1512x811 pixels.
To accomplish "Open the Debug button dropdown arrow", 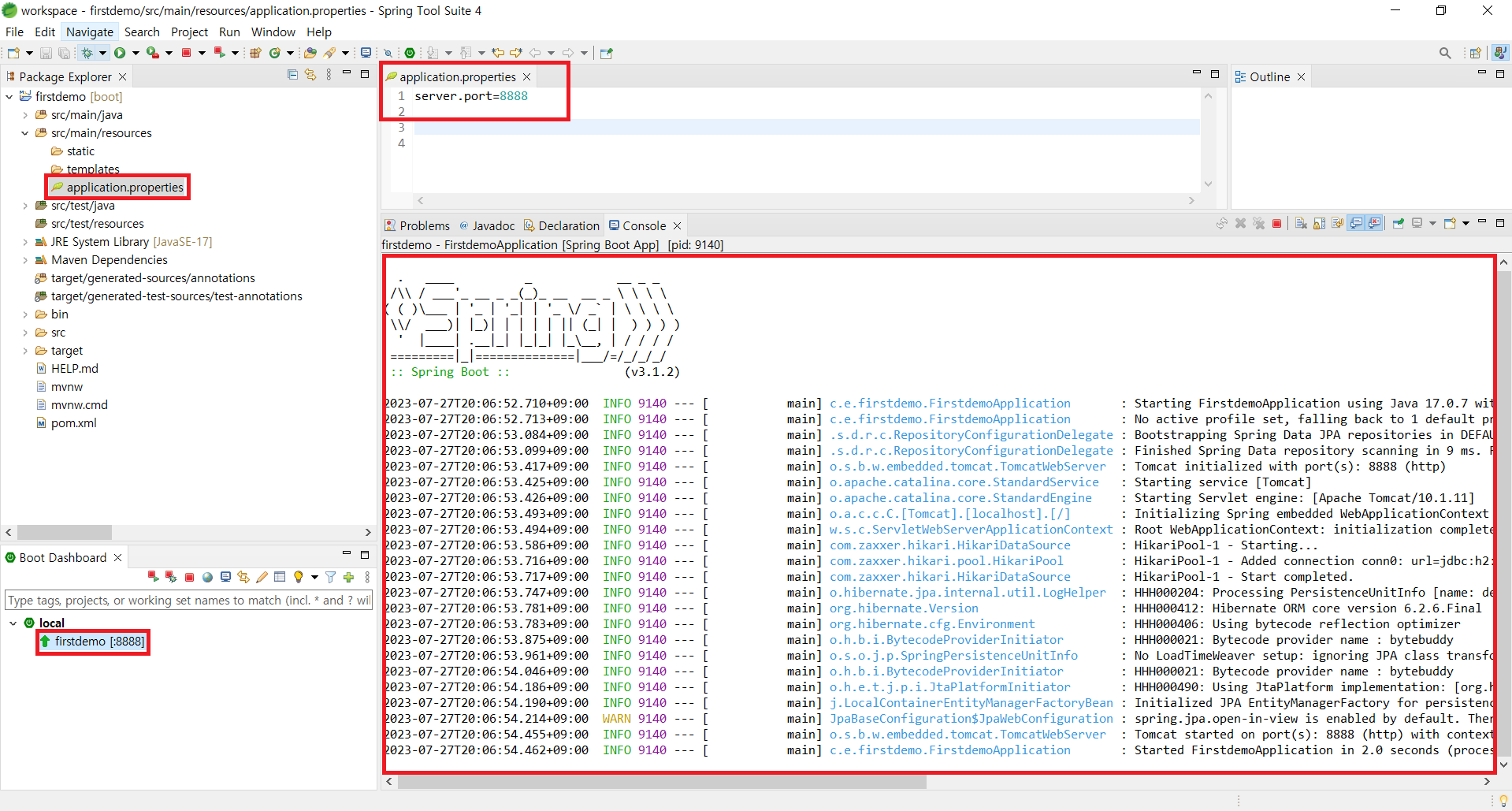I will tap(102, 53).
